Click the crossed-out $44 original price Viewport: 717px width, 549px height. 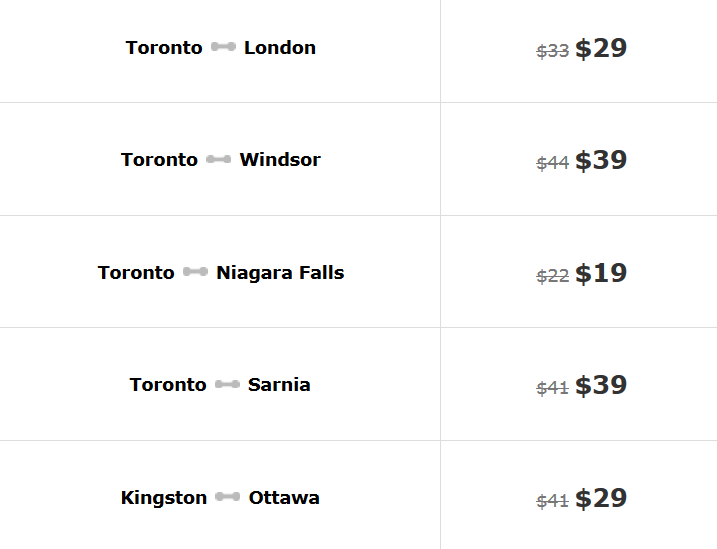(x=553, y=163)
